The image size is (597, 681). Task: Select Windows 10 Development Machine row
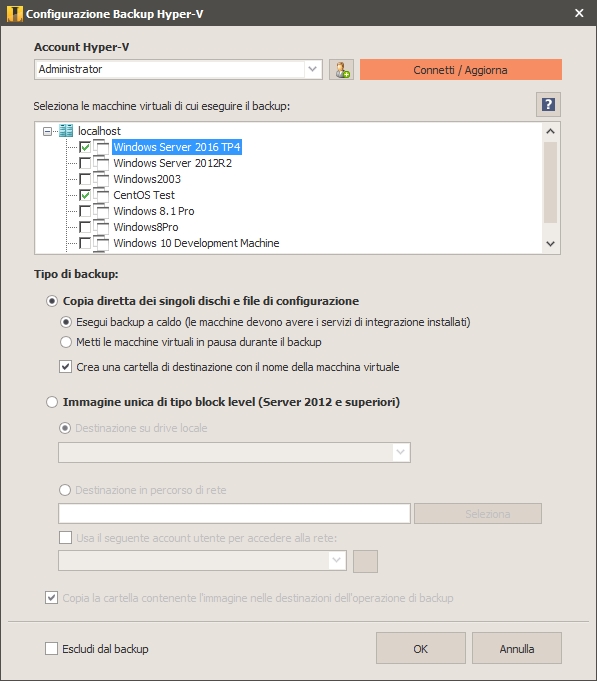click(196, 243)
